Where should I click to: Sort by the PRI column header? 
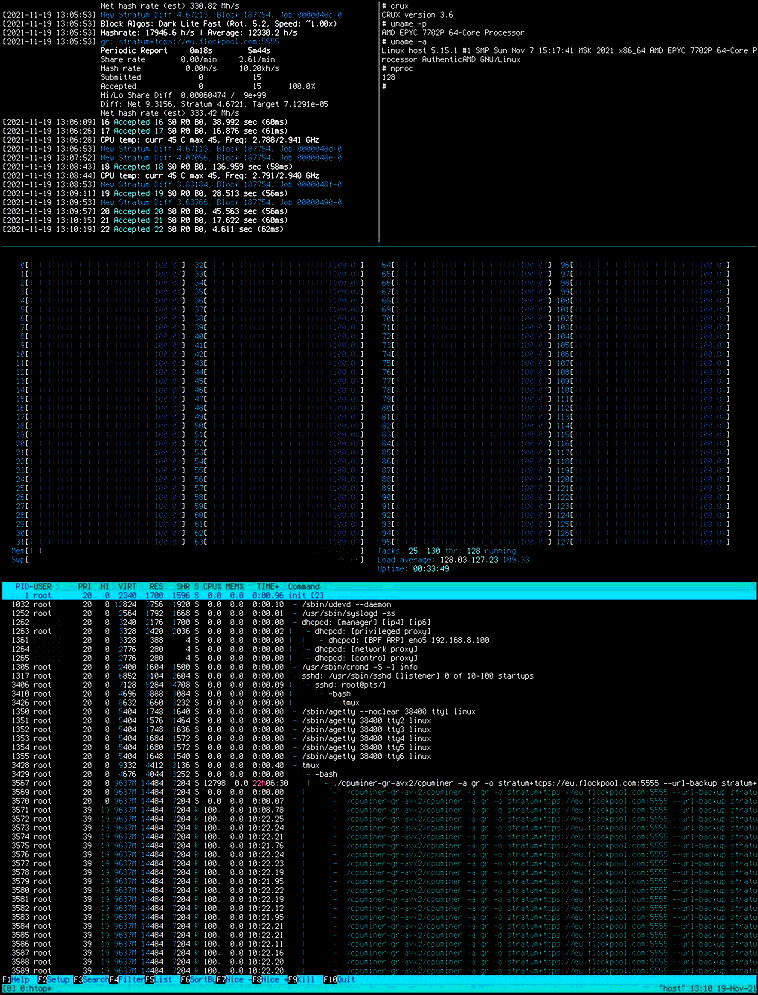(x=84, y=586)
